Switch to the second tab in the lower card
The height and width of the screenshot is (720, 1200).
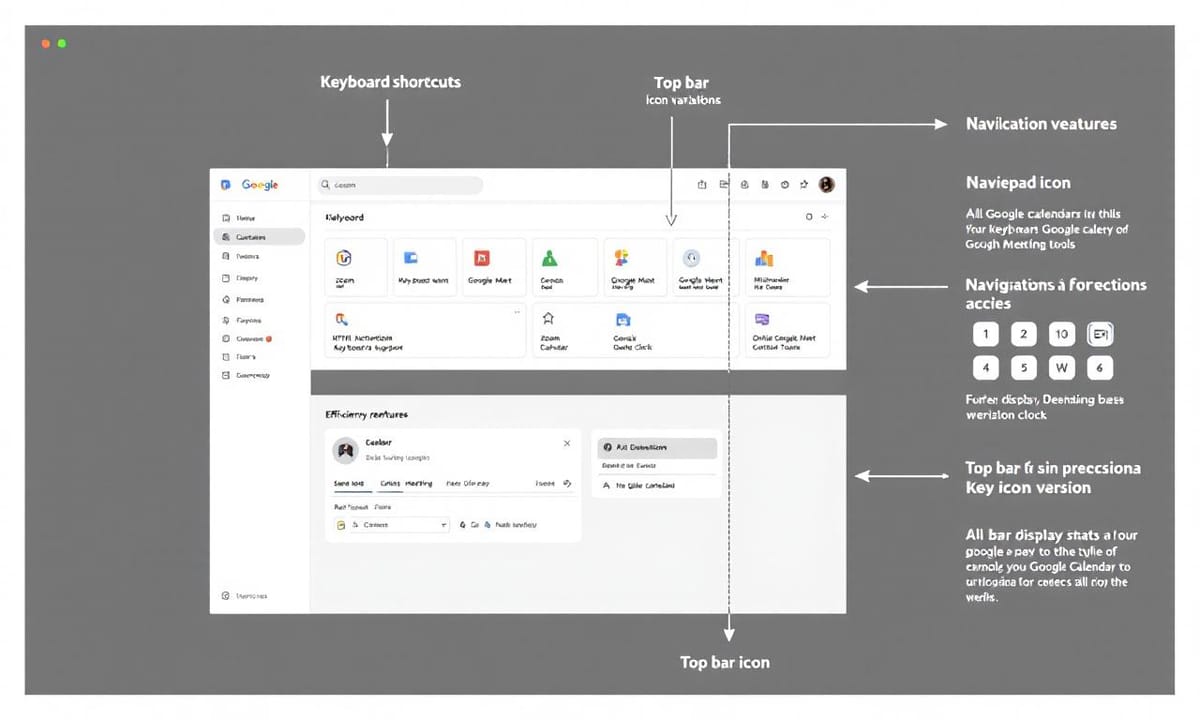[x=406, y=484]
